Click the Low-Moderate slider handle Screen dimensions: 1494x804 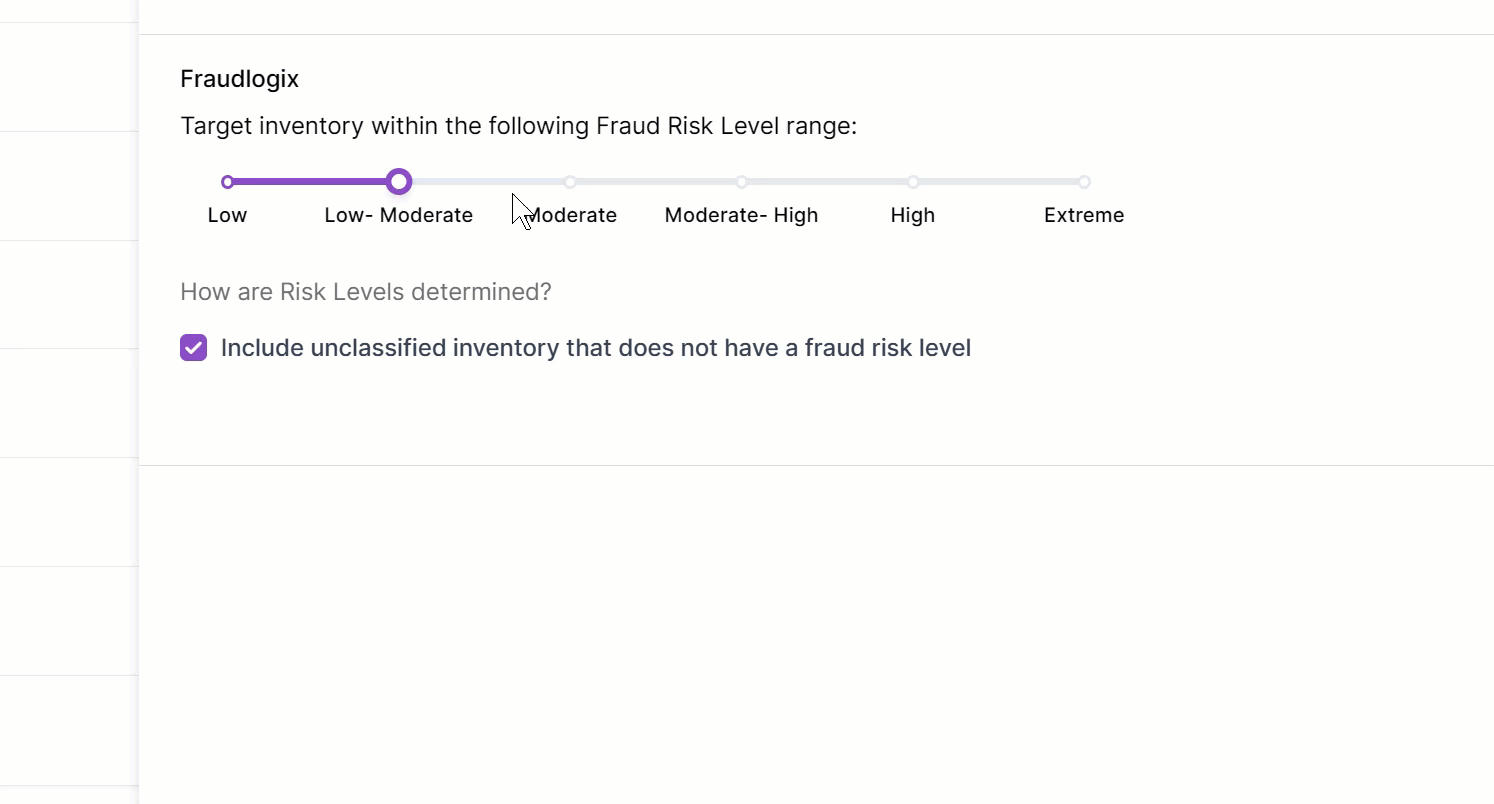tap(399, 182)
